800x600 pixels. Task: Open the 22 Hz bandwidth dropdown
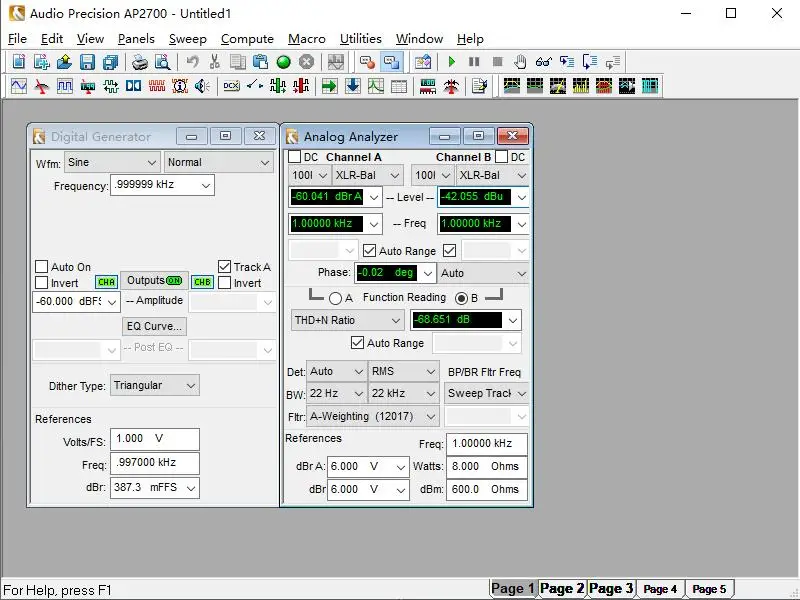coord(336,393)
